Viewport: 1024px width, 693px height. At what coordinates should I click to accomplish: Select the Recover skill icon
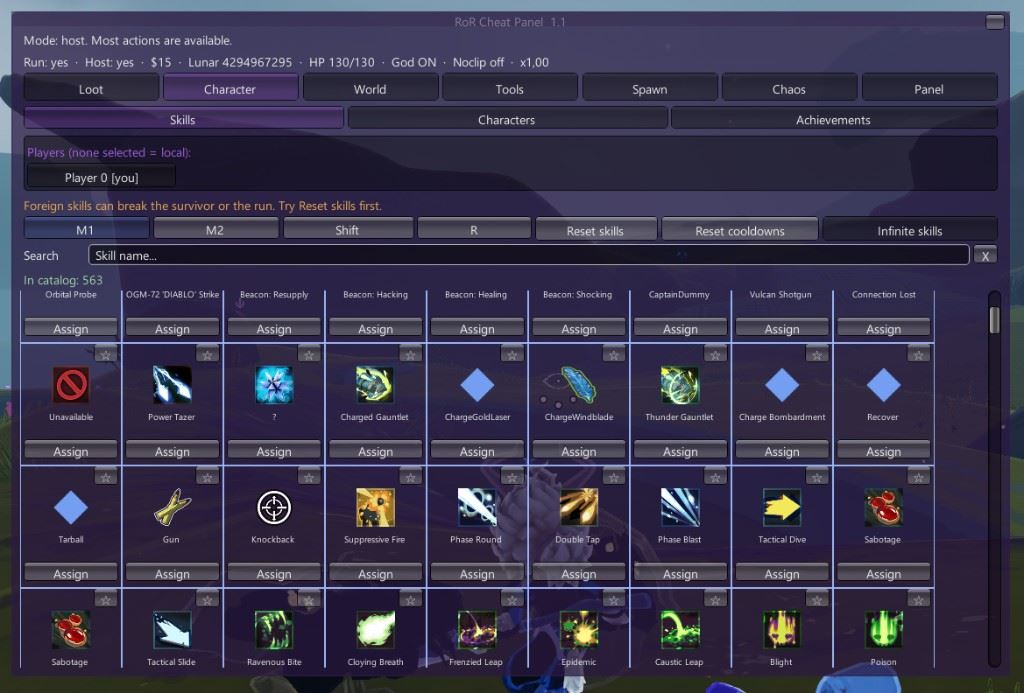coord(884,384)
